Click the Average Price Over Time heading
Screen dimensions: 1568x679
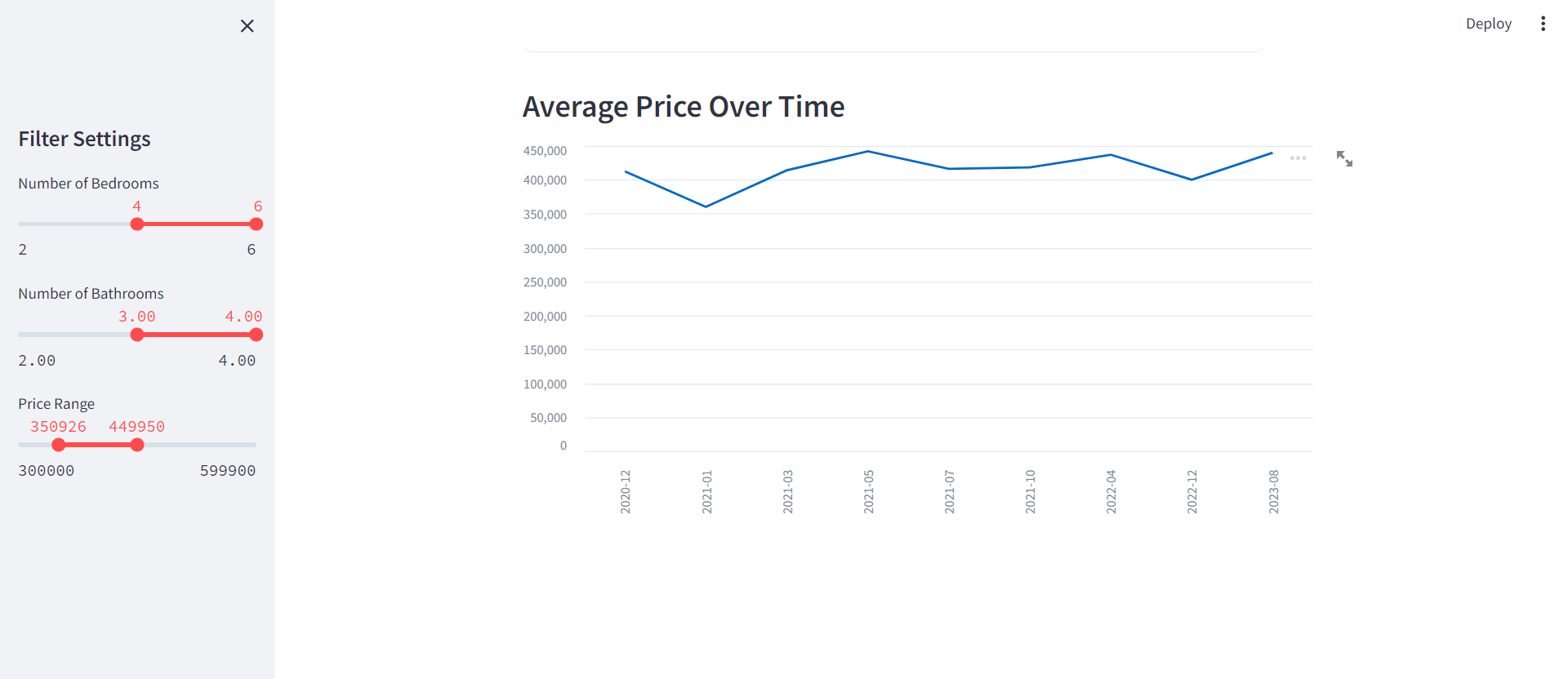[x=684, y=107]
